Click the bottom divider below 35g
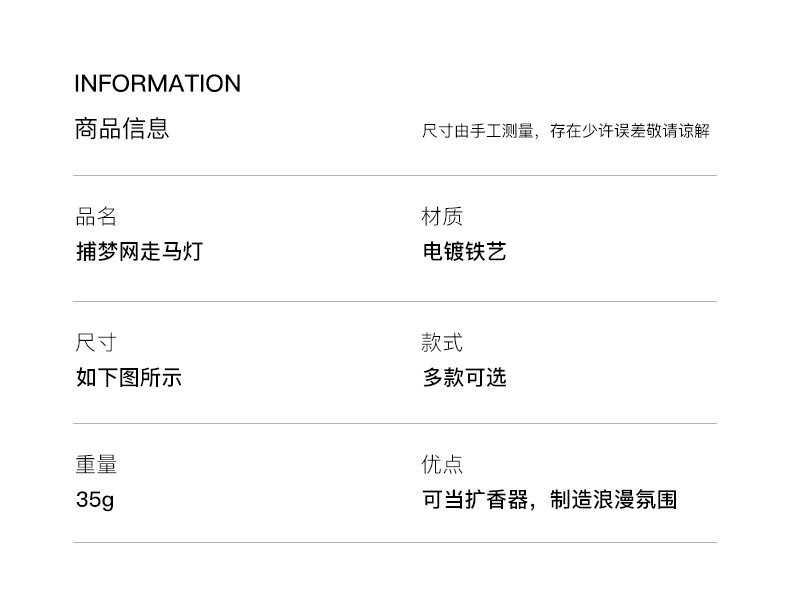Viewport: 790px width, 601px height. 395,543
